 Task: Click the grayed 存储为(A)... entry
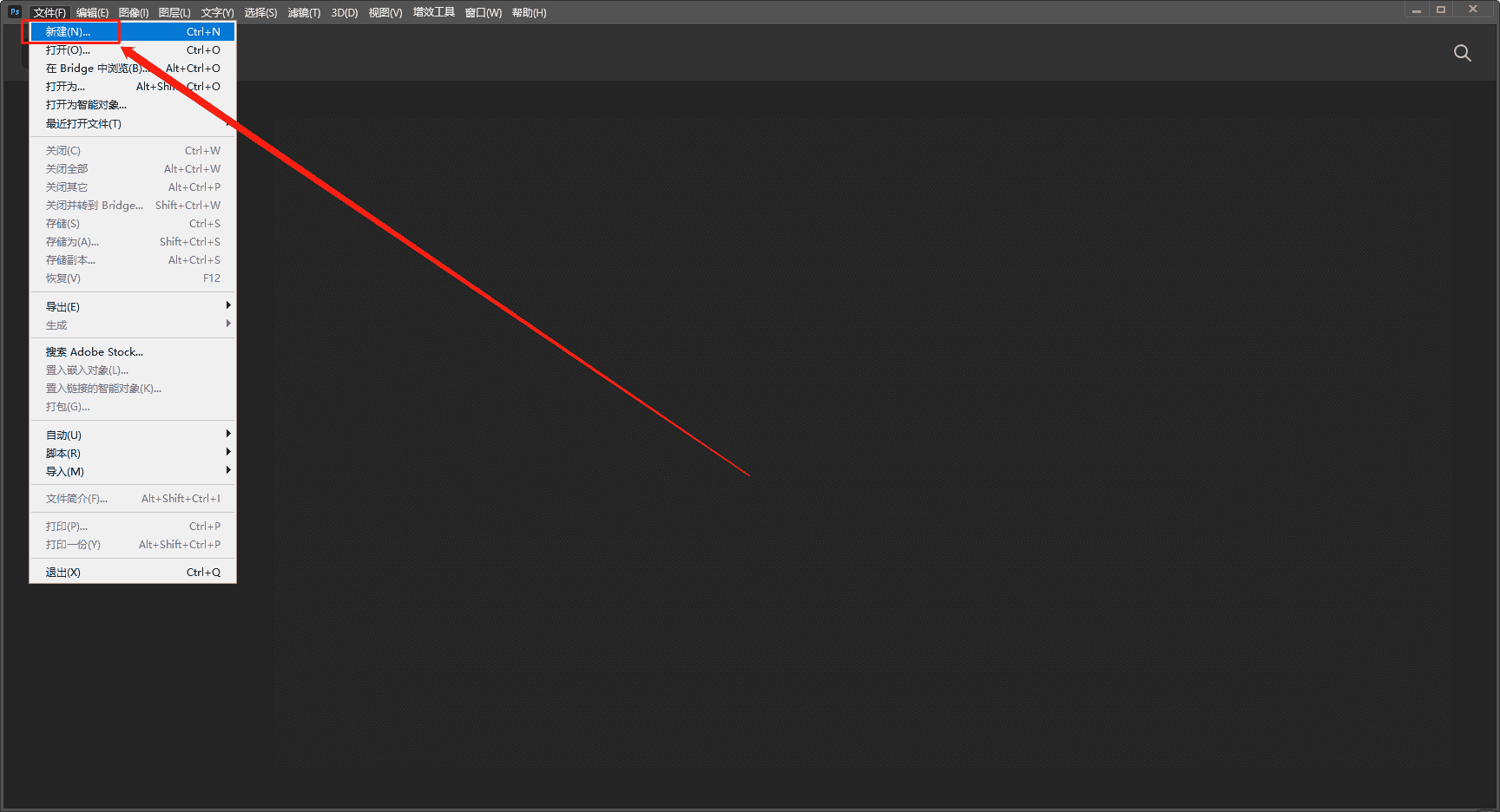pos(133,241)
